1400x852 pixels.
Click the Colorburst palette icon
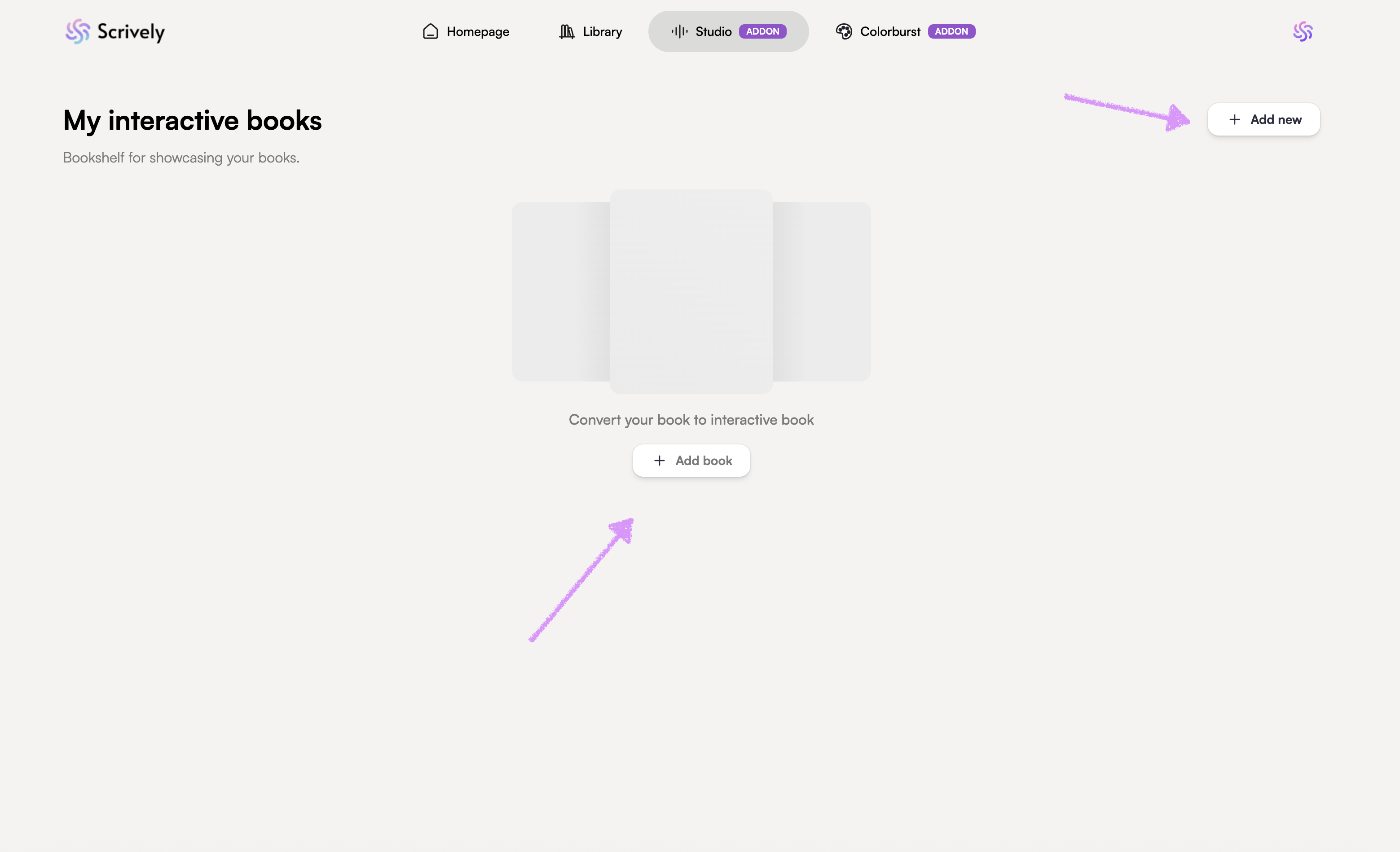pyautogui.click(x=844, y=31)
